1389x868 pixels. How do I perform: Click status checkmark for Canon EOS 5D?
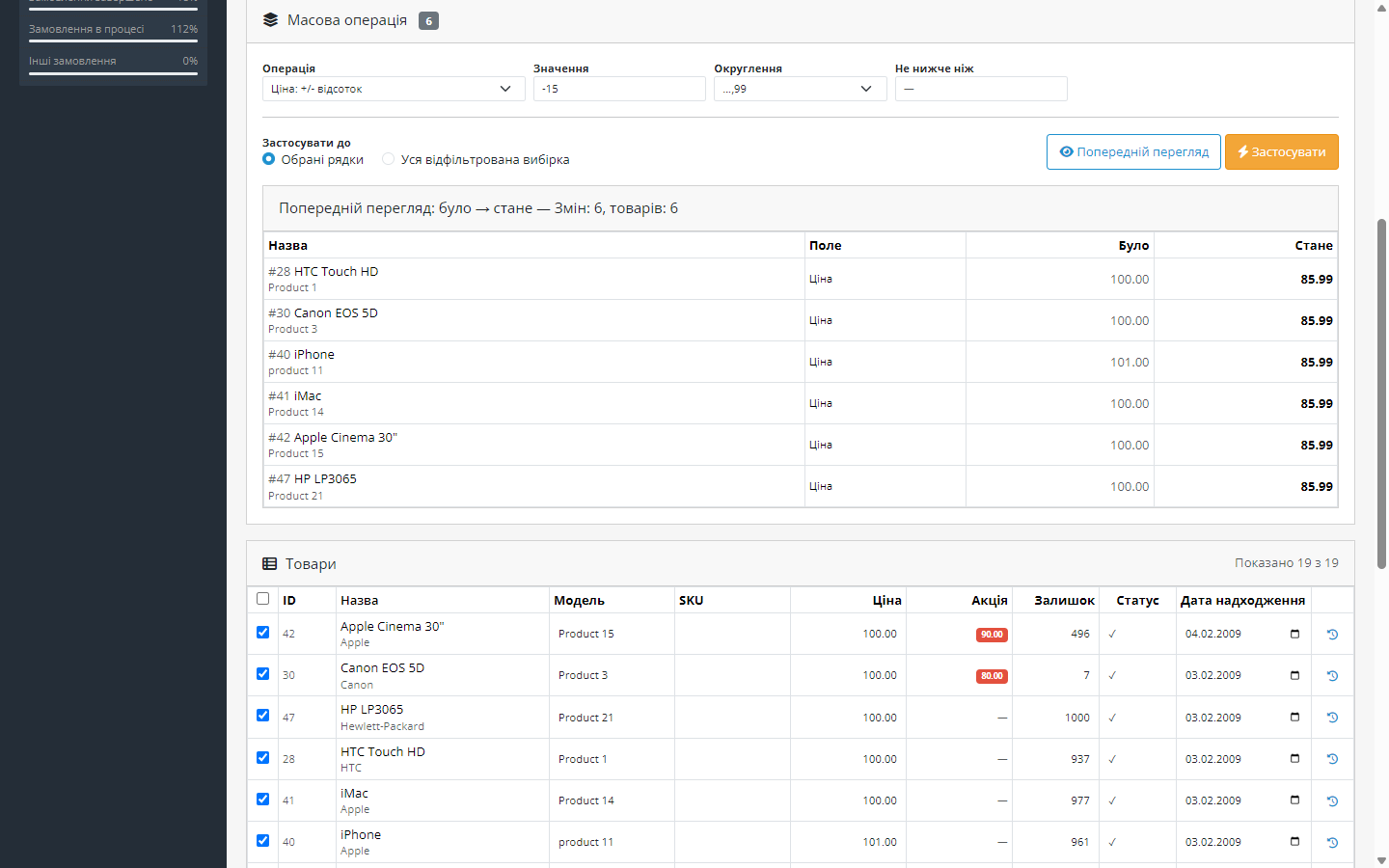pyautogui.click(x=1112, y=675)
